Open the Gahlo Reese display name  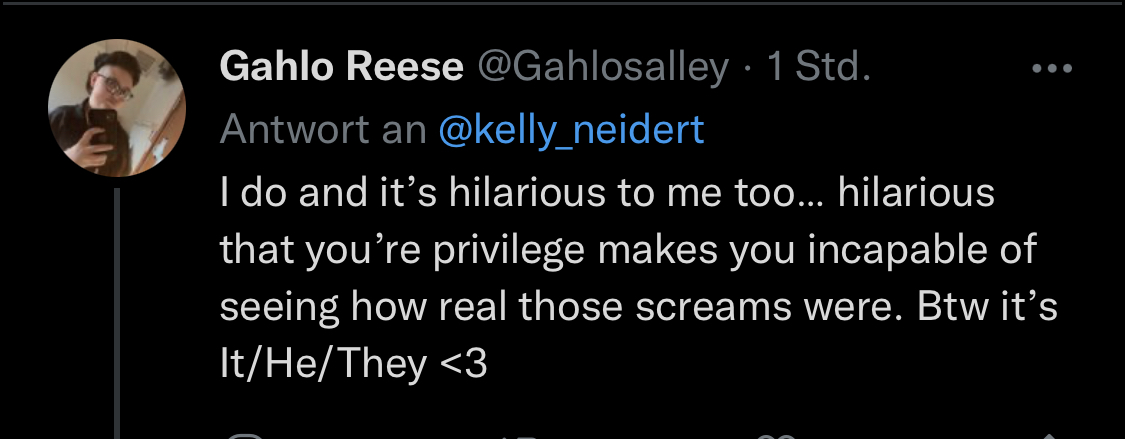tap(342, 67)
